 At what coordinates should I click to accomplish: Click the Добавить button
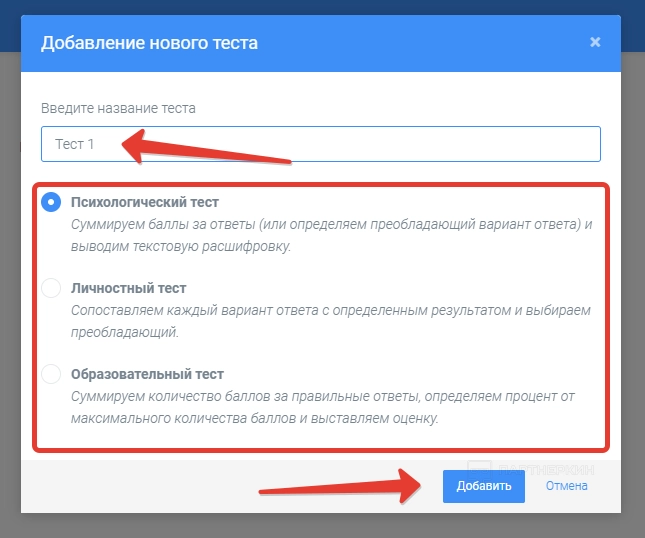coord(483,486)
